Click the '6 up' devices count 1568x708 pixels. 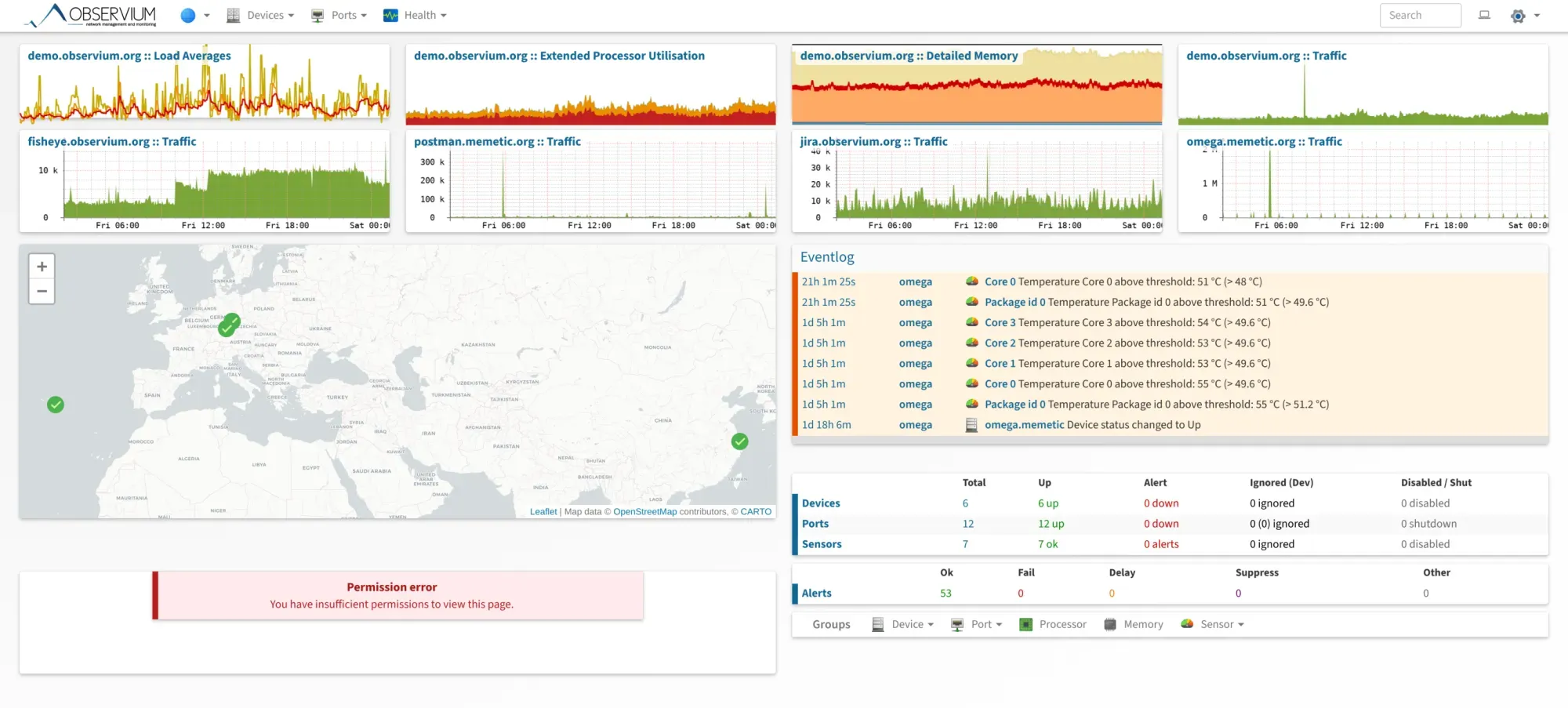1048,503
